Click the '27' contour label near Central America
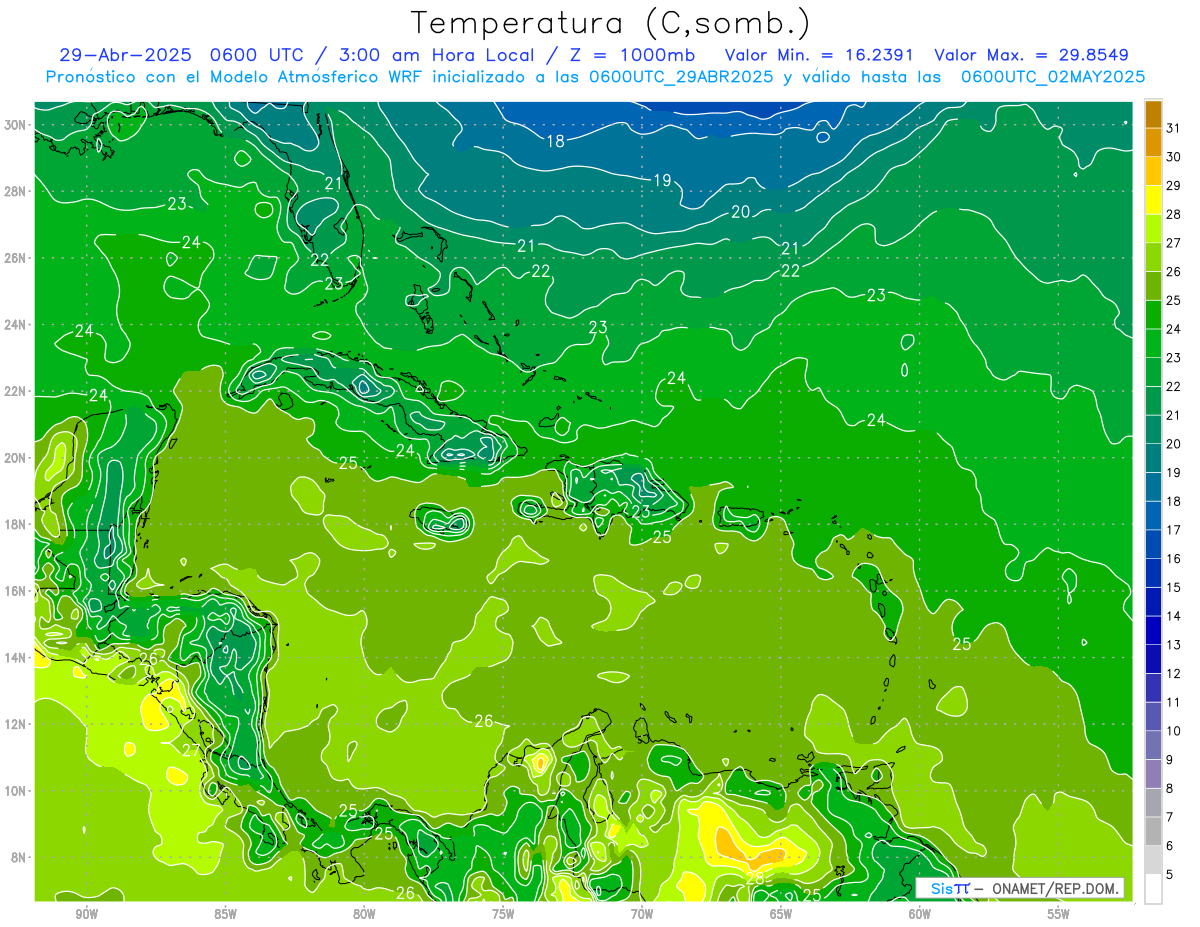 coord(192,750)
